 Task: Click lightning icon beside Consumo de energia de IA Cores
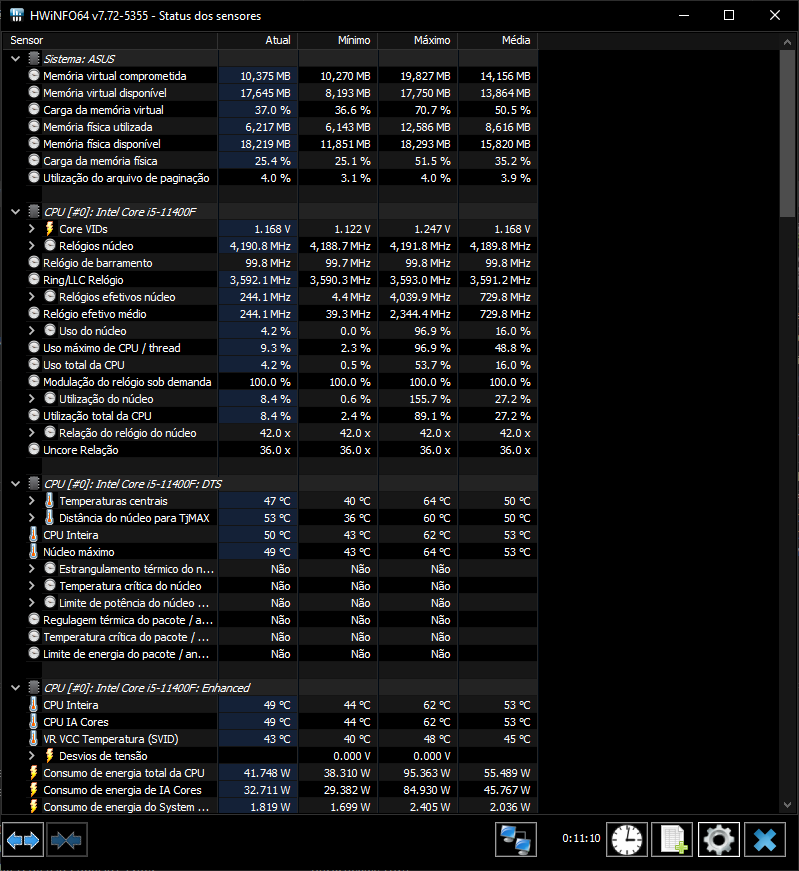coord(33,790)
